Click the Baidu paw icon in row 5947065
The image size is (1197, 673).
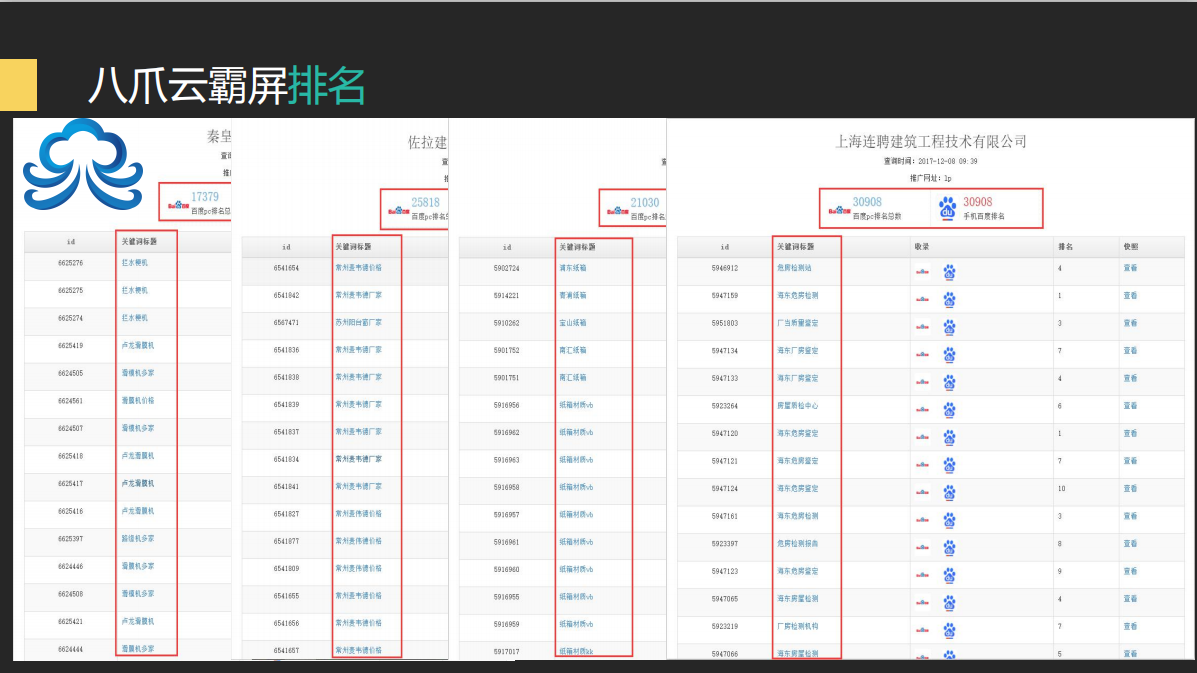coord(949,603)
